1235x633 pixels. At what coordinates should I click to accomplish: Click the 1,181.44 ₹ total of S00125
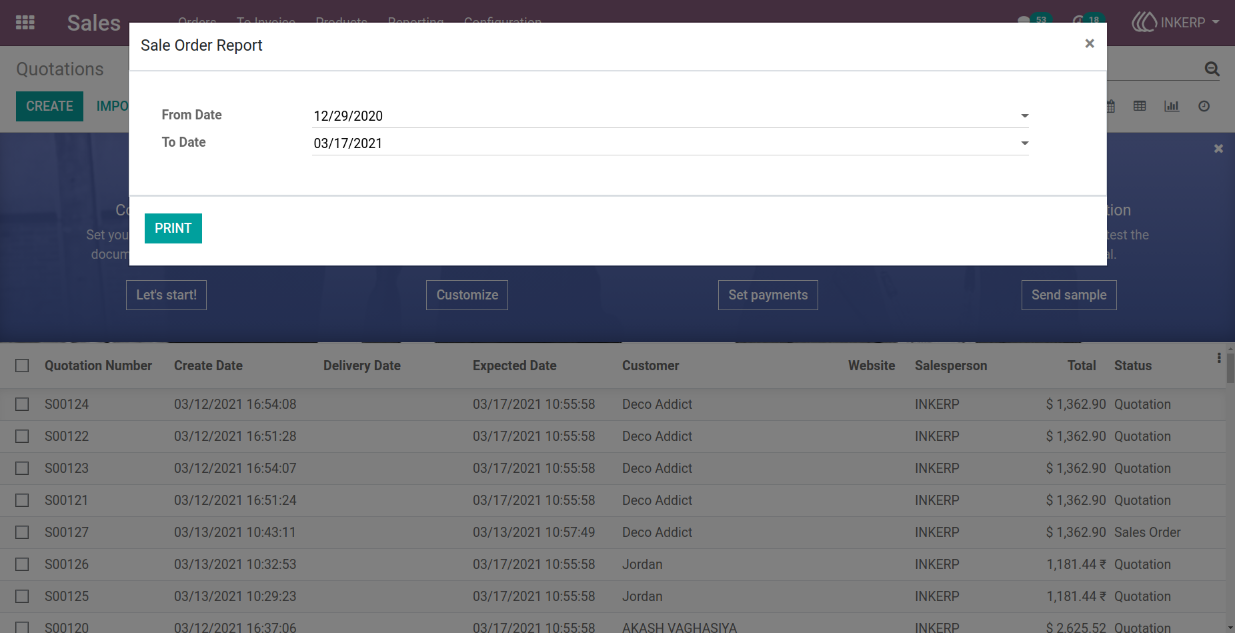1076,597
